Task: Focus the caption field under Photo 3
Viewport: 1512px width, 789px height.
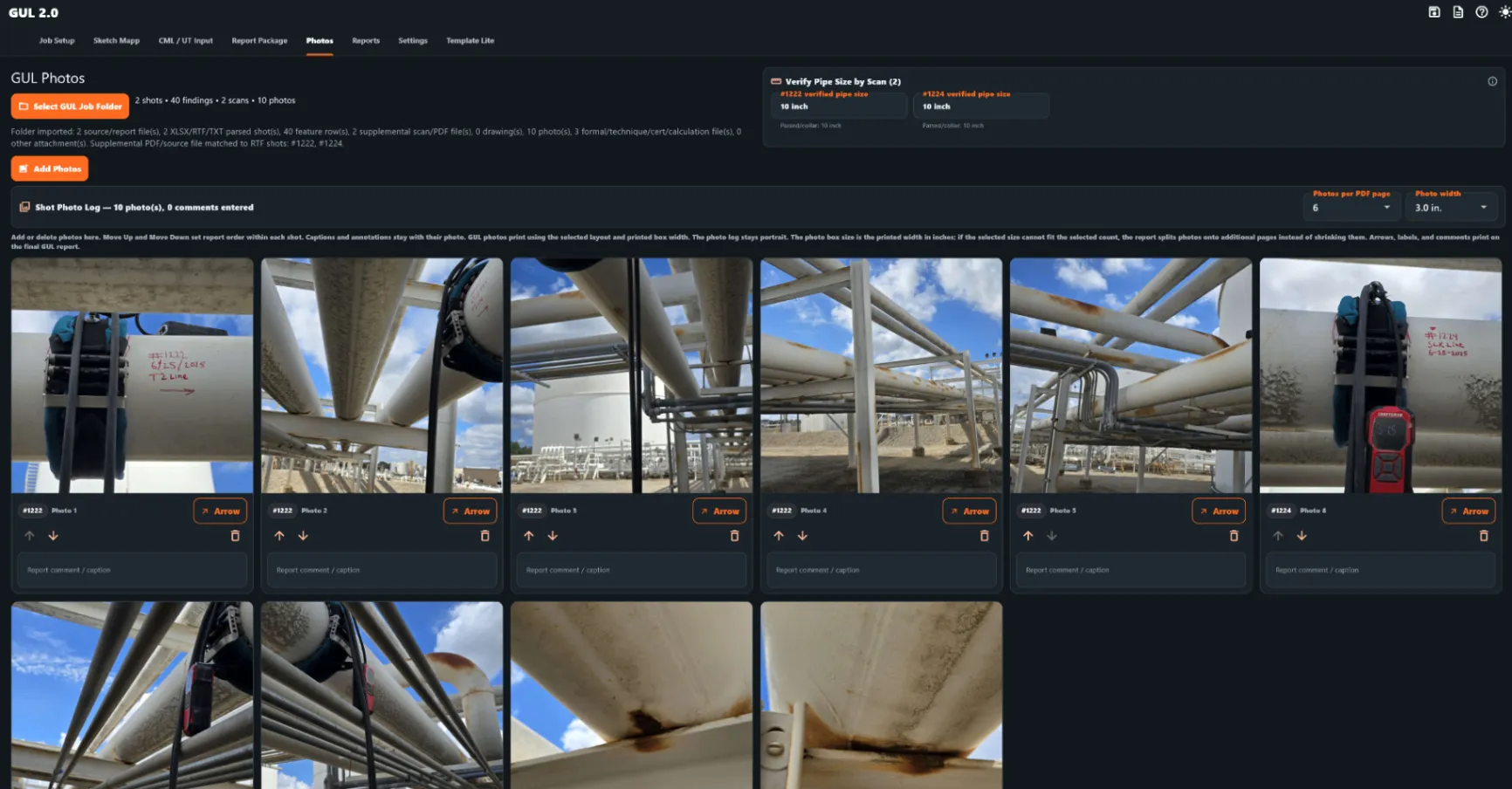Action: click(631, 570)
